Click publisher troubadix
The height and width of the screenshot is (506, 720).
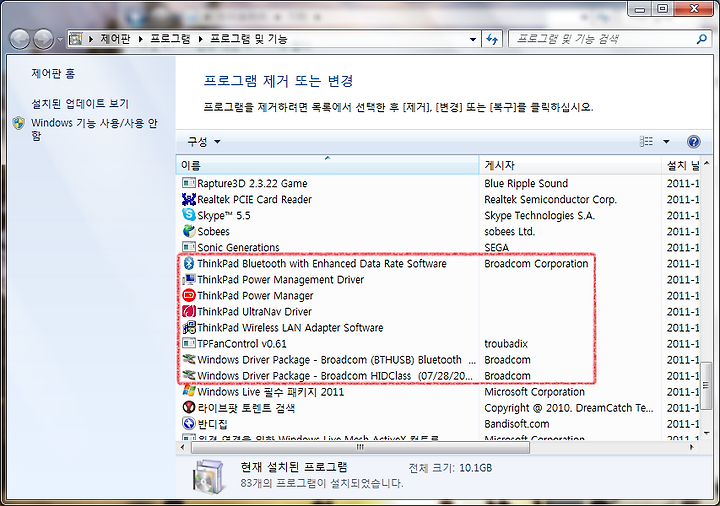click(506, 343)
